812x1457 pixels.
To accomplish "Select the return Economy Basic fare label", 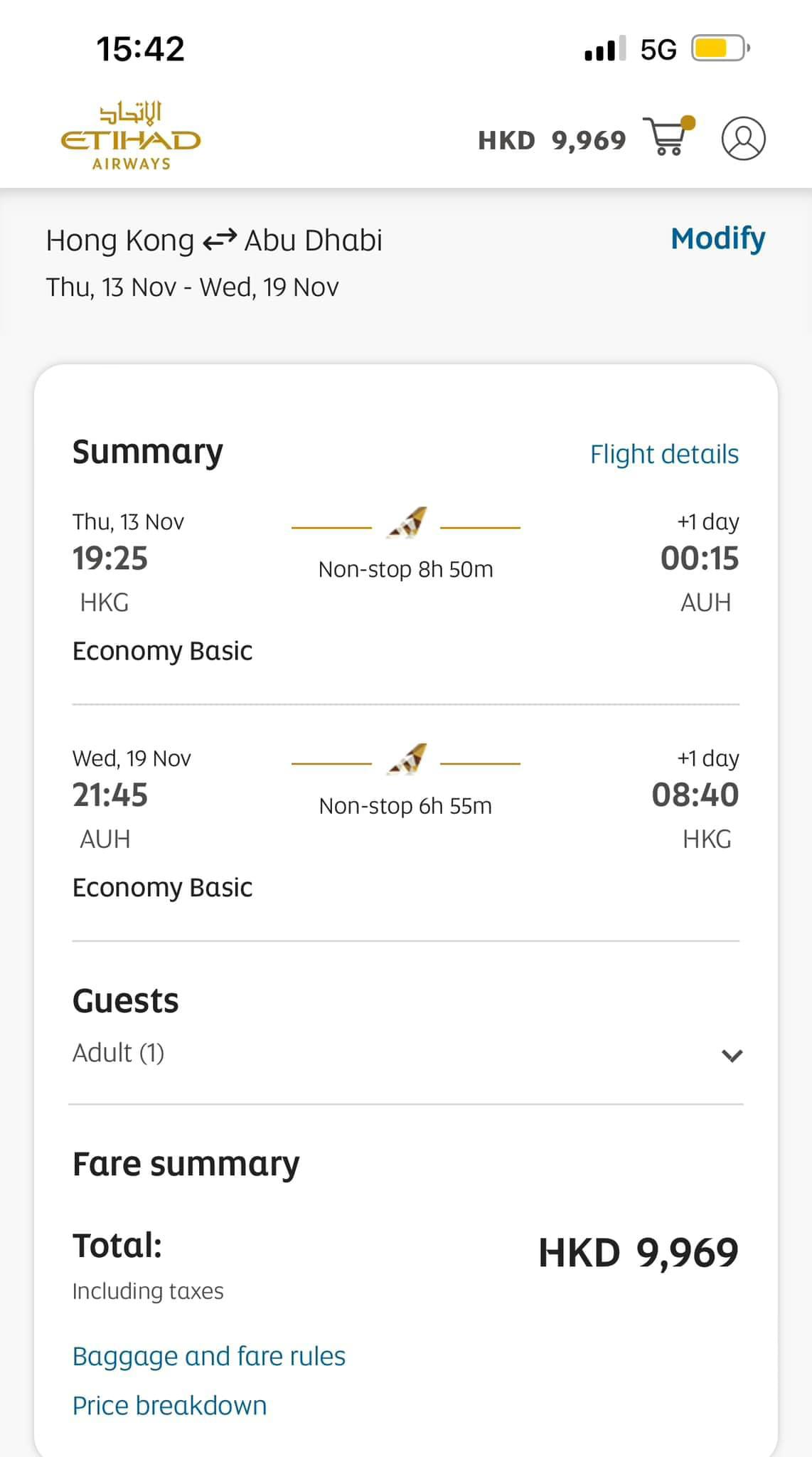I will tap(163, 888).
